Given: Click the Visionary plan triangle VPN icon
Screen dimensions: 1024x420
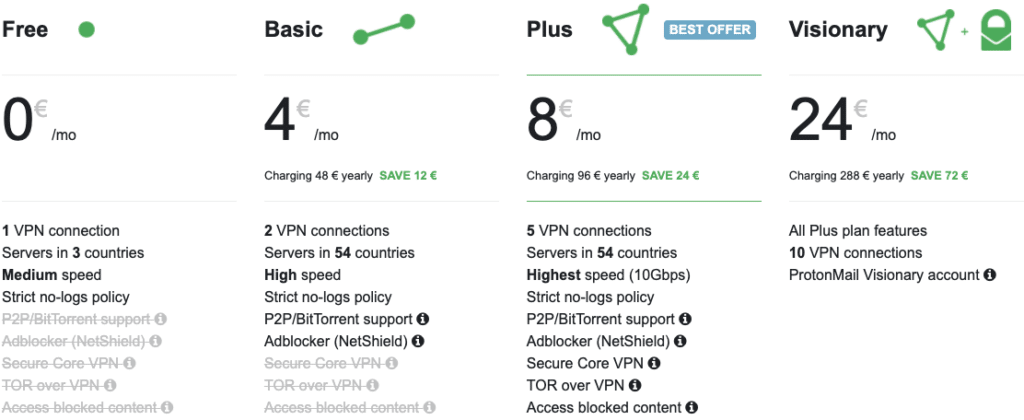Looking at the screenshot, I should [x=937, y=31].
